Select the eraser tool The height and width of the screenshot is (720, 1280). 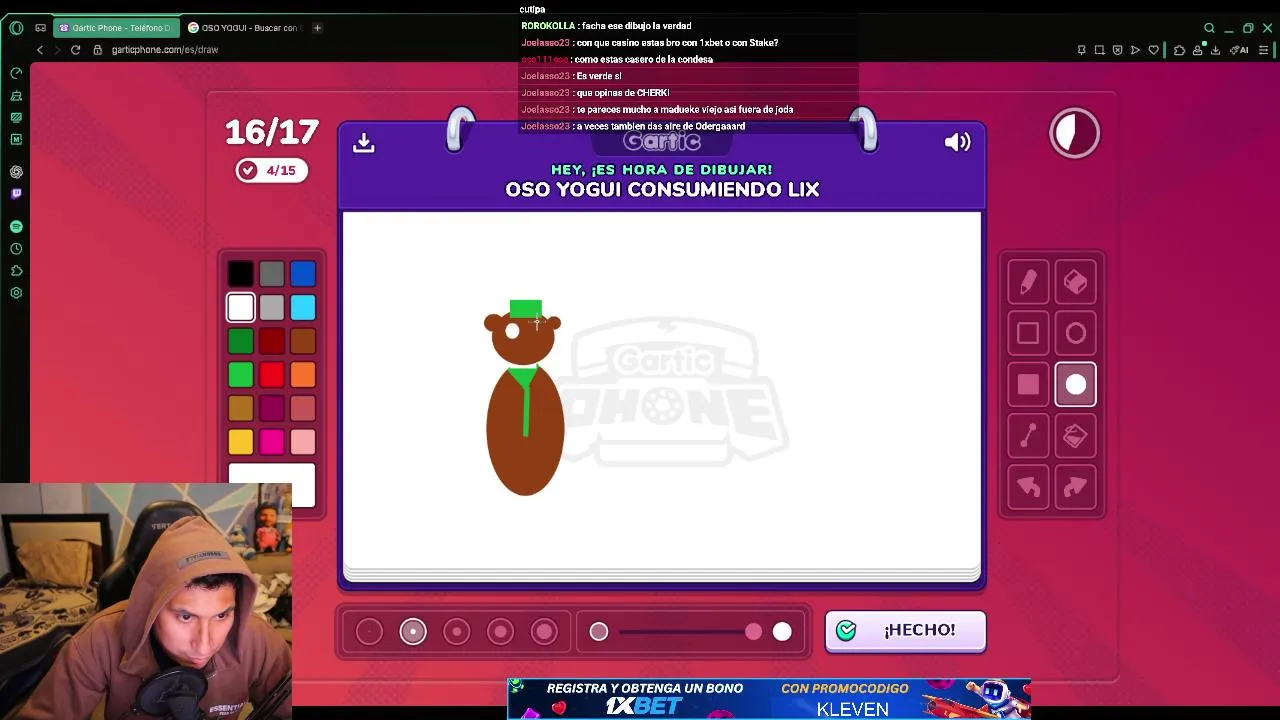1076,283
